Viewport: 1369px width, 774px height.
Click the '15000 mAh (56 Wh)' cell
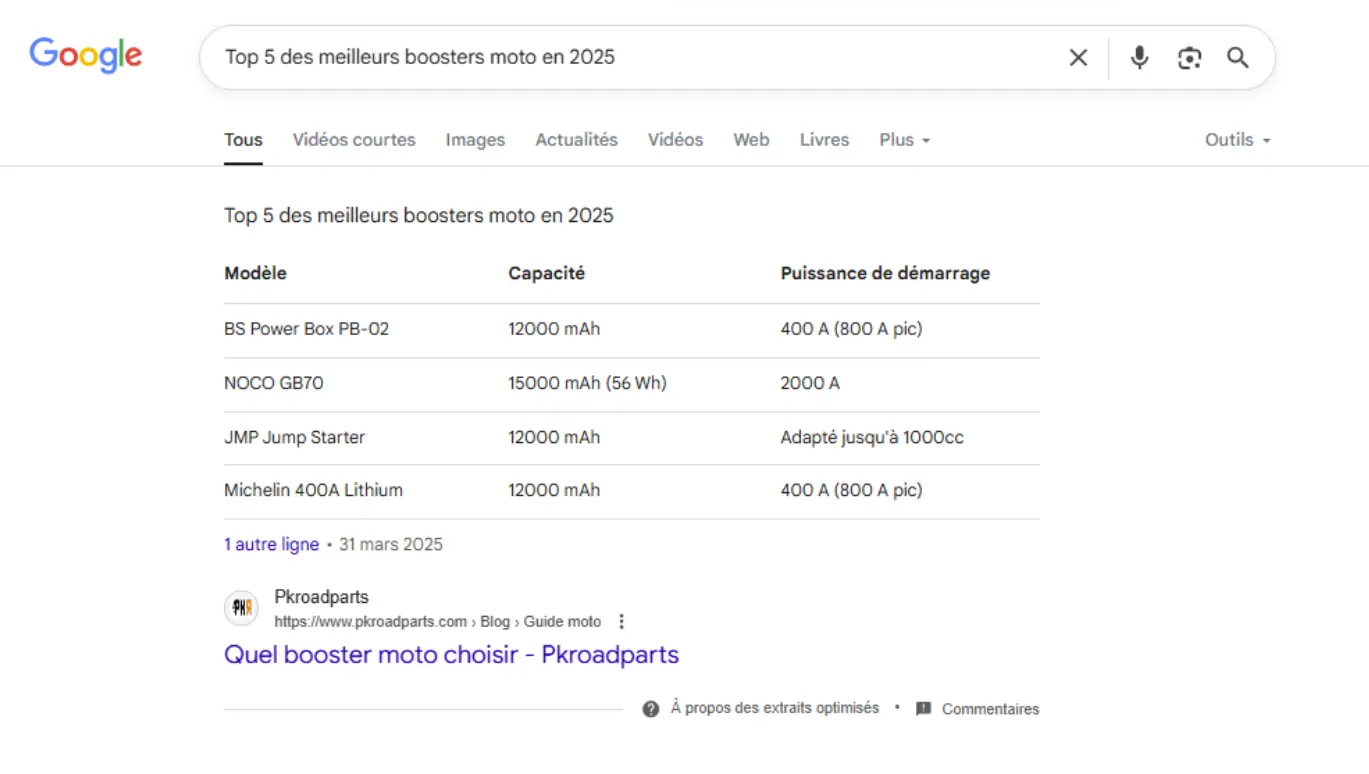pyautogui.click(x=587, y=383)
